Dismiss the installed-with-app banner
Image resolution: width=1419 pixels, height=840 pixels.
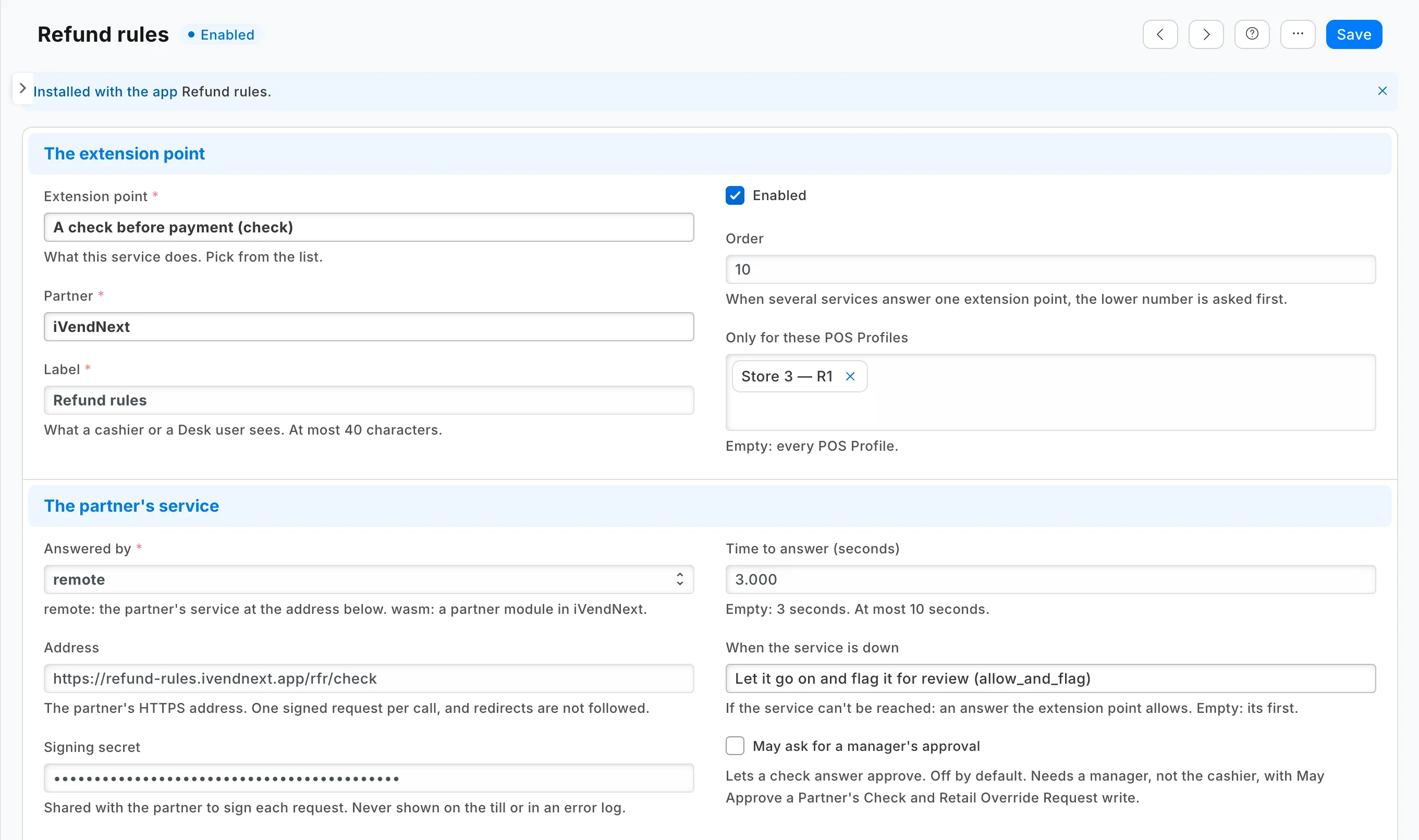(x=1382, y=91)
